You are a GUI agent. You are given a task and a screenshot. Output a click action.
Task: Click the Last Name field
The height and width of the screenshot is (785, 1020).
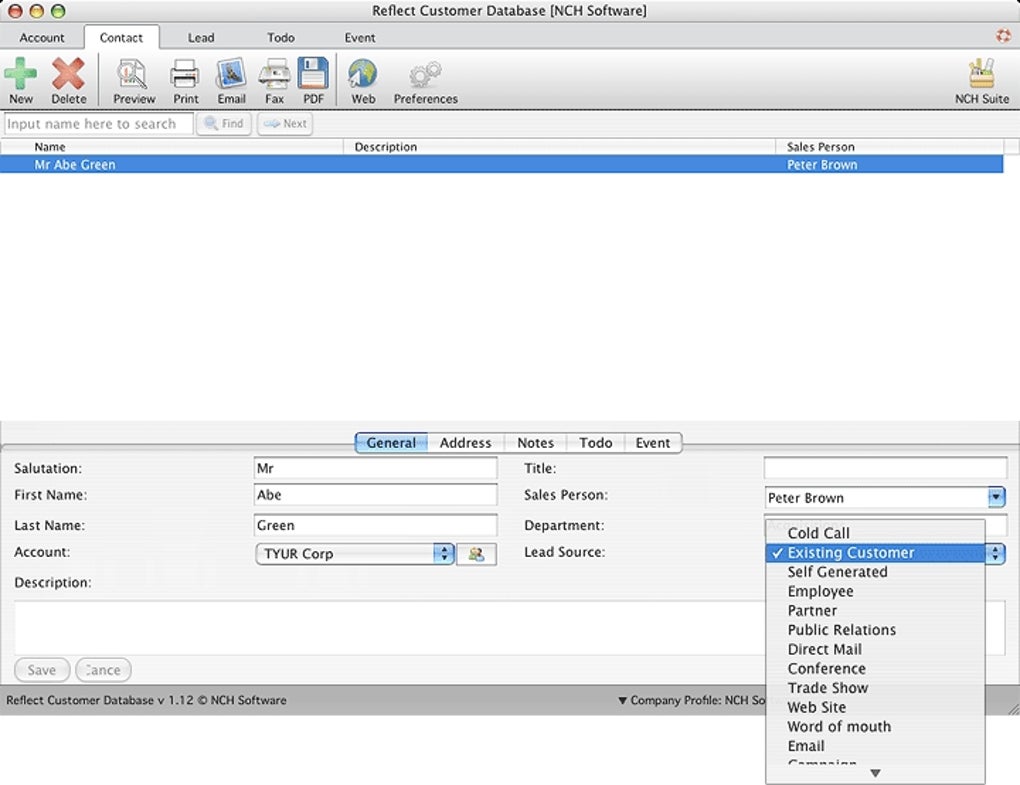pyautogui.click(x=375, y=526)
